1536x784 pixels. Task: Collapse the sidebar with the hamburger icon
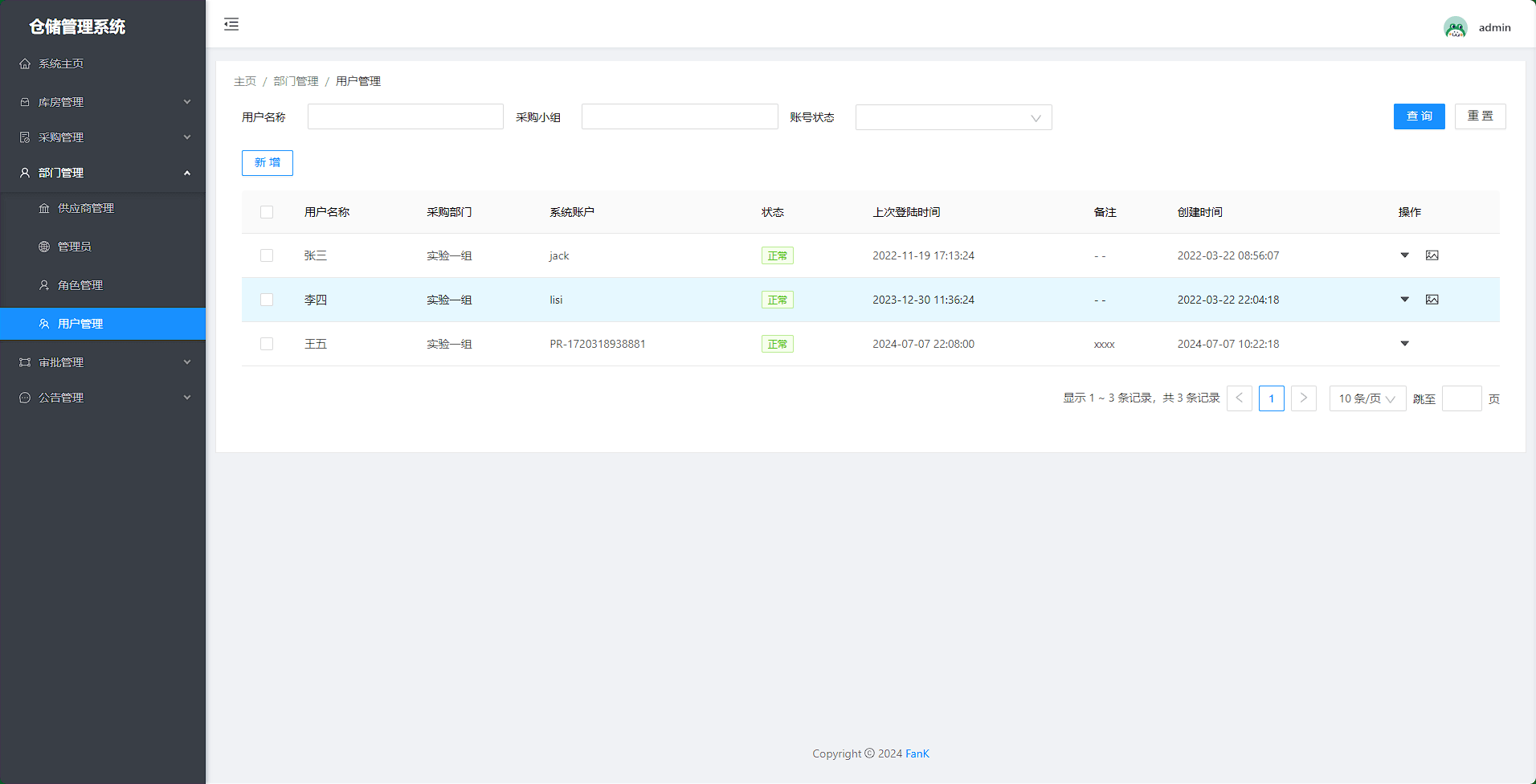[231, 24]
